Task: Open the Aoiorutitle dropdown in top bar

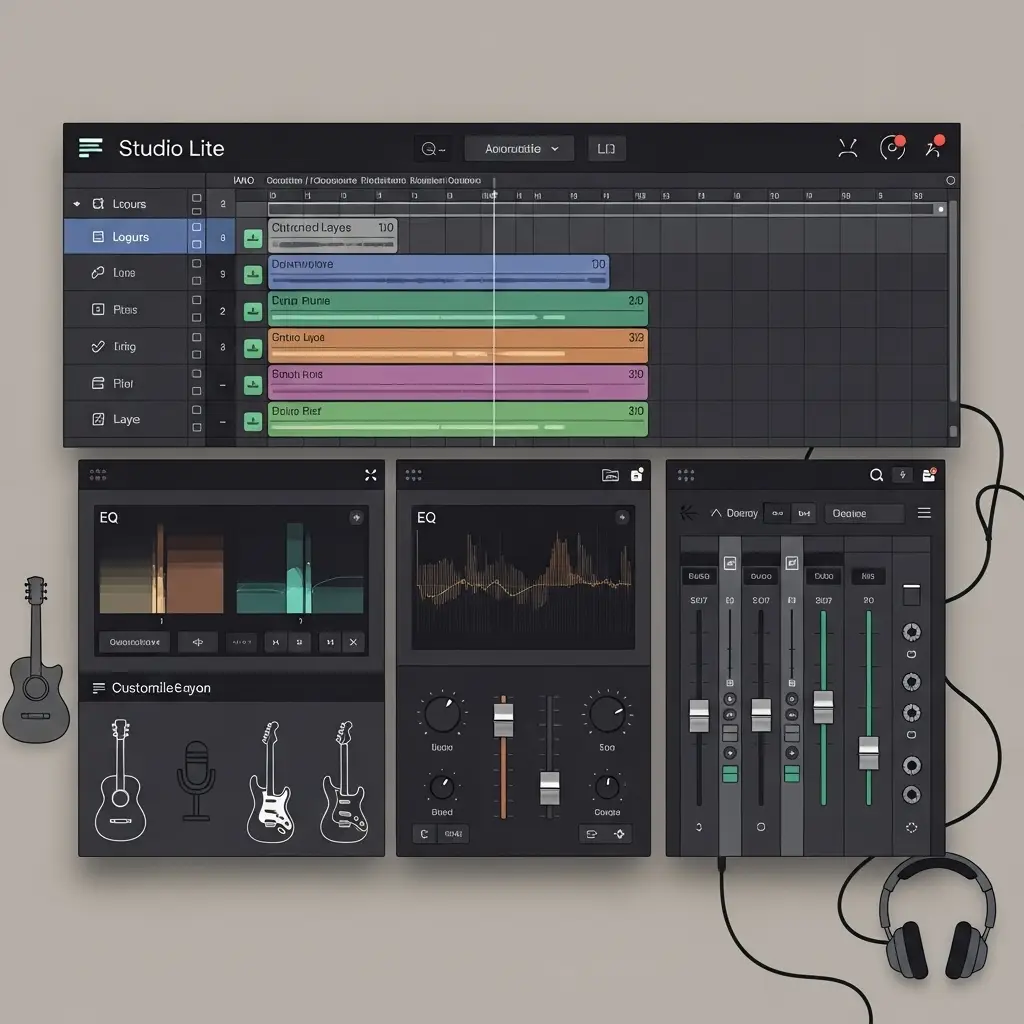Action: click(x=519, y=149)
